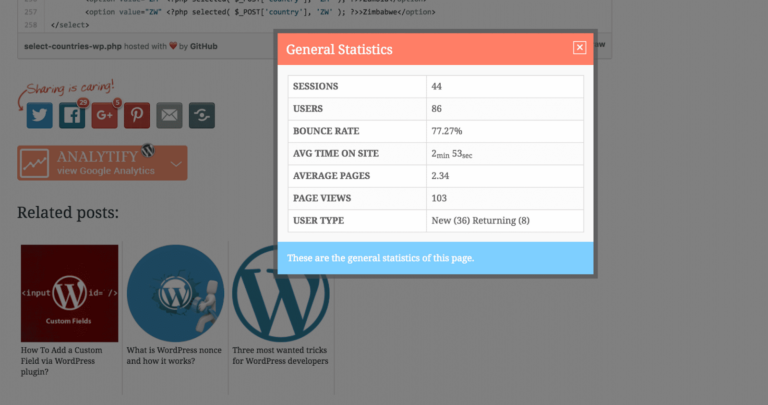Image resolution: width=768 pixels, height=405 pixels.
Task: Open 'What is WordPress nonce' post link
Action: 174,356
